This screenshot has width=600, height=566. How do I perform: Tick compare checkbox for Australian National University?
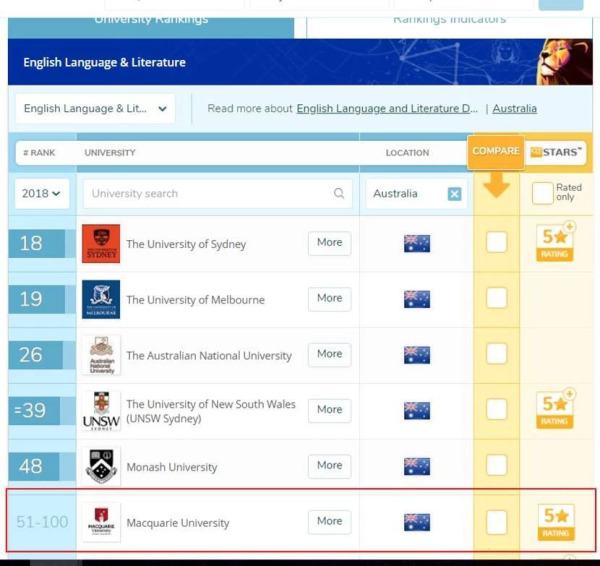[x=496, y=354]
